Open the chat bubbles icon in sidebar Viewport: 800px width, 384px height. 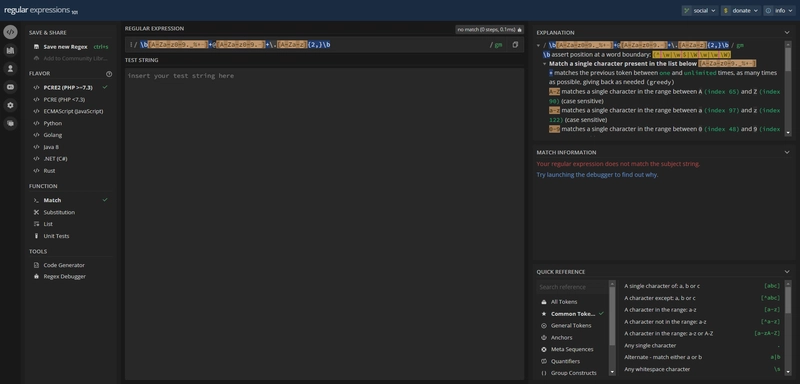click(10, 123)
